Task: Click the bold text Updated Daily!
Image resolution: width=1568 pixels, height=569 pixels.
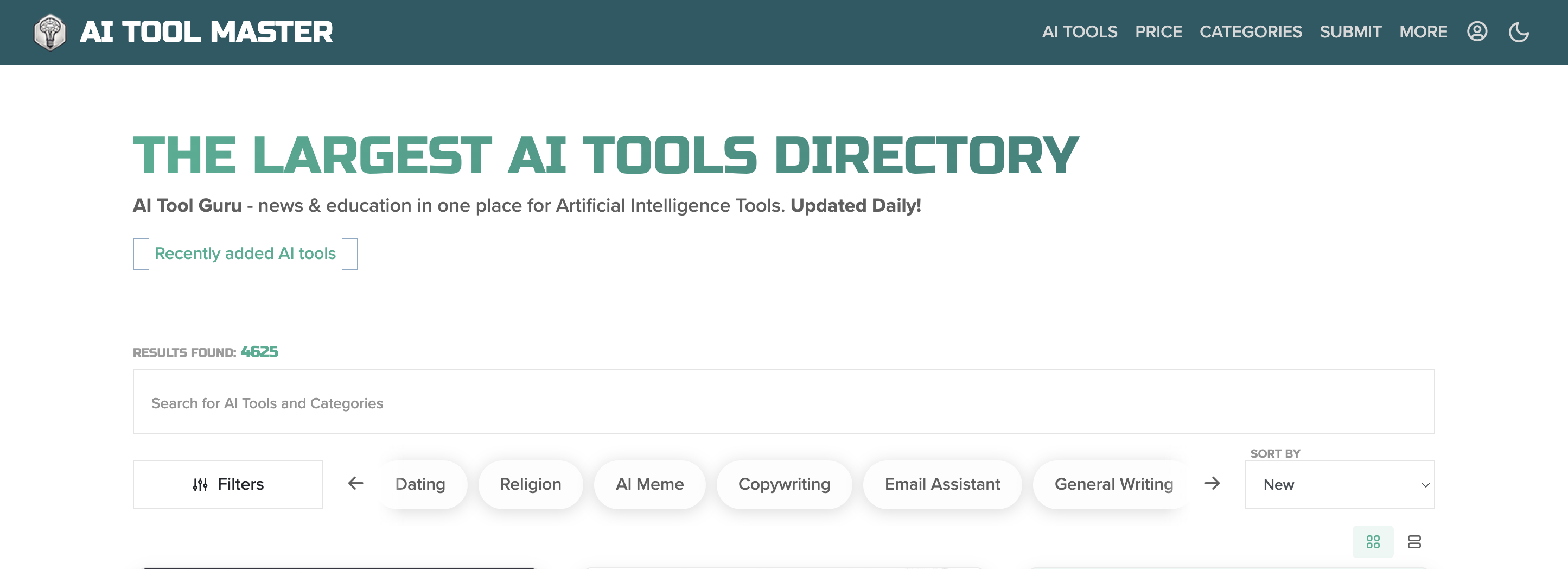Action: coord(855,206)
